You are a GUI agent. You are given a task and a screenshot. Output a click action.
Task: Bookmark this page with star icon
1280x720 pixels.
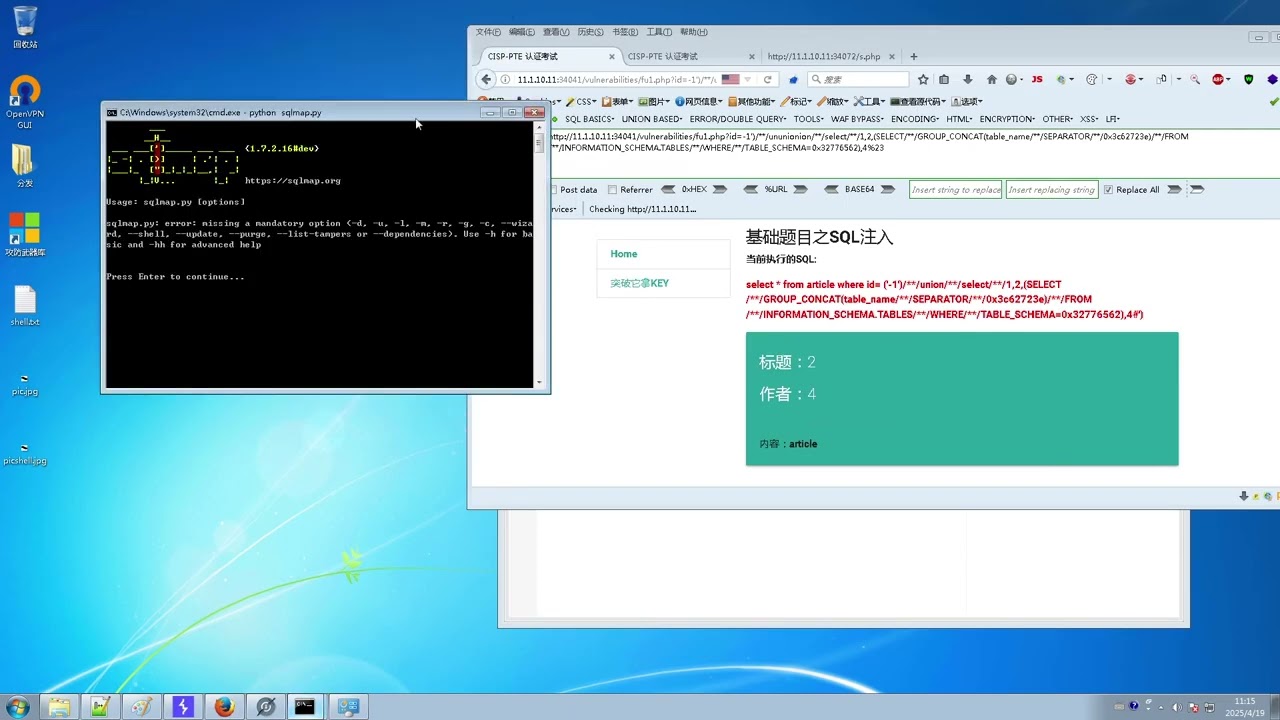923,79
